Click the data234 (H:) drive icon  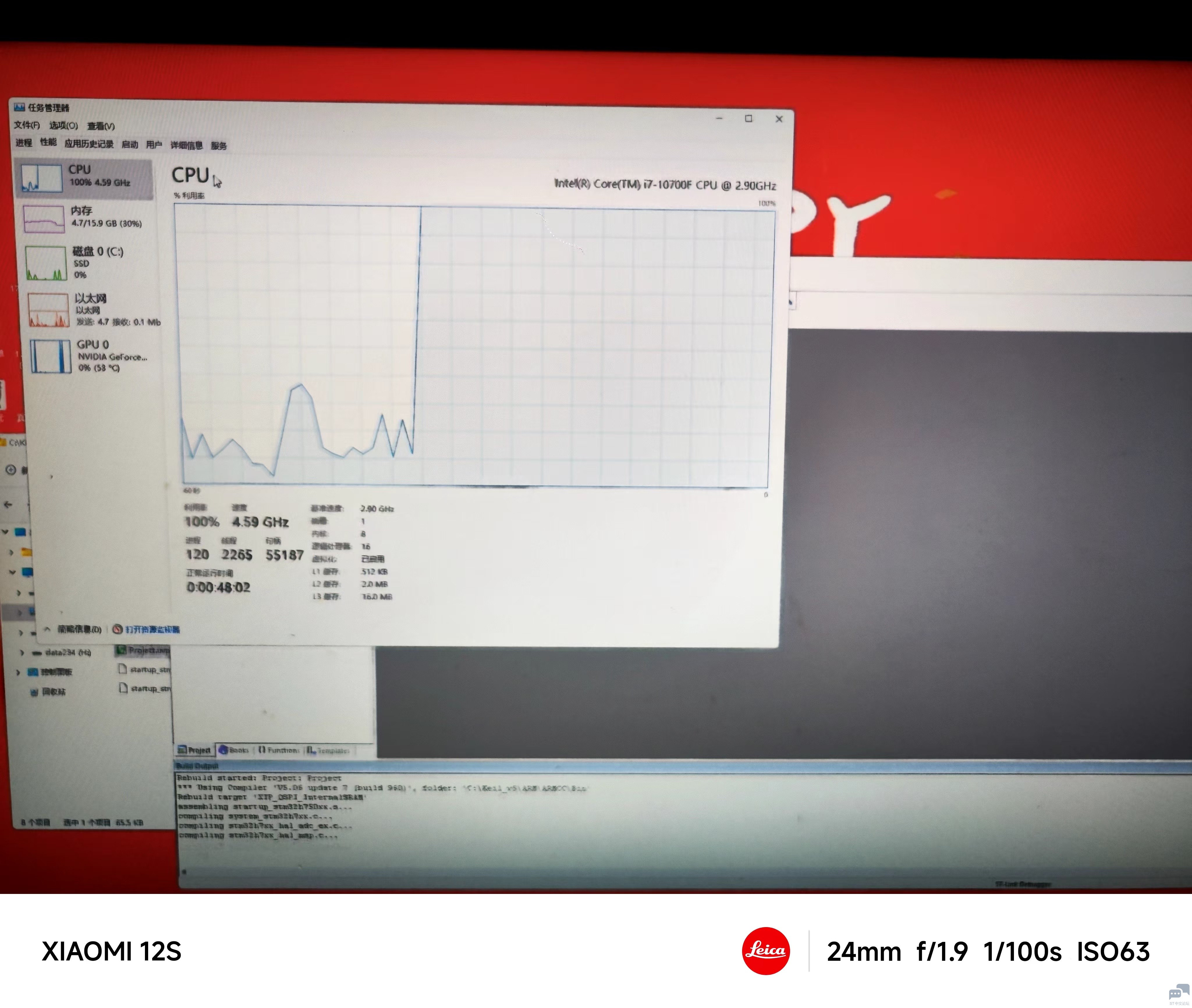click(37, 653)
